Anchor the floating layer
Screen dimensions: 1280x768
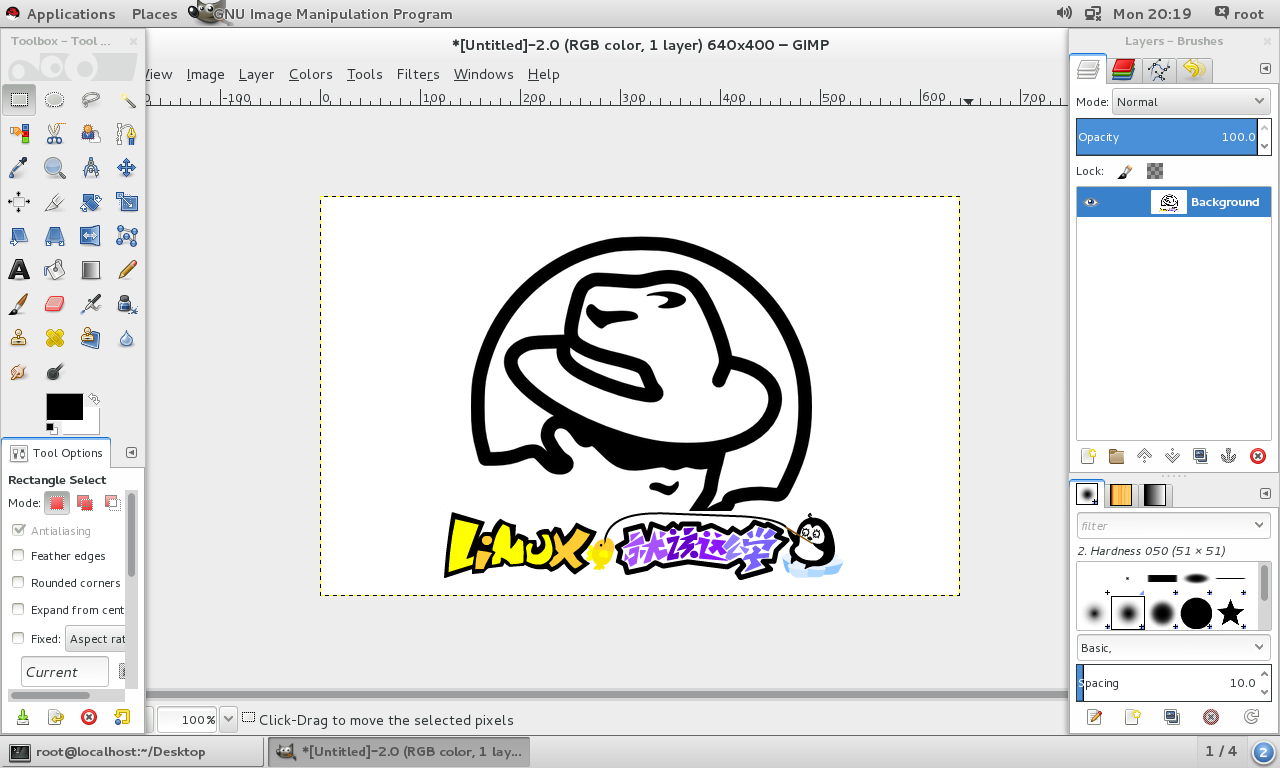pyautogui.click(x=1229, y=456)
